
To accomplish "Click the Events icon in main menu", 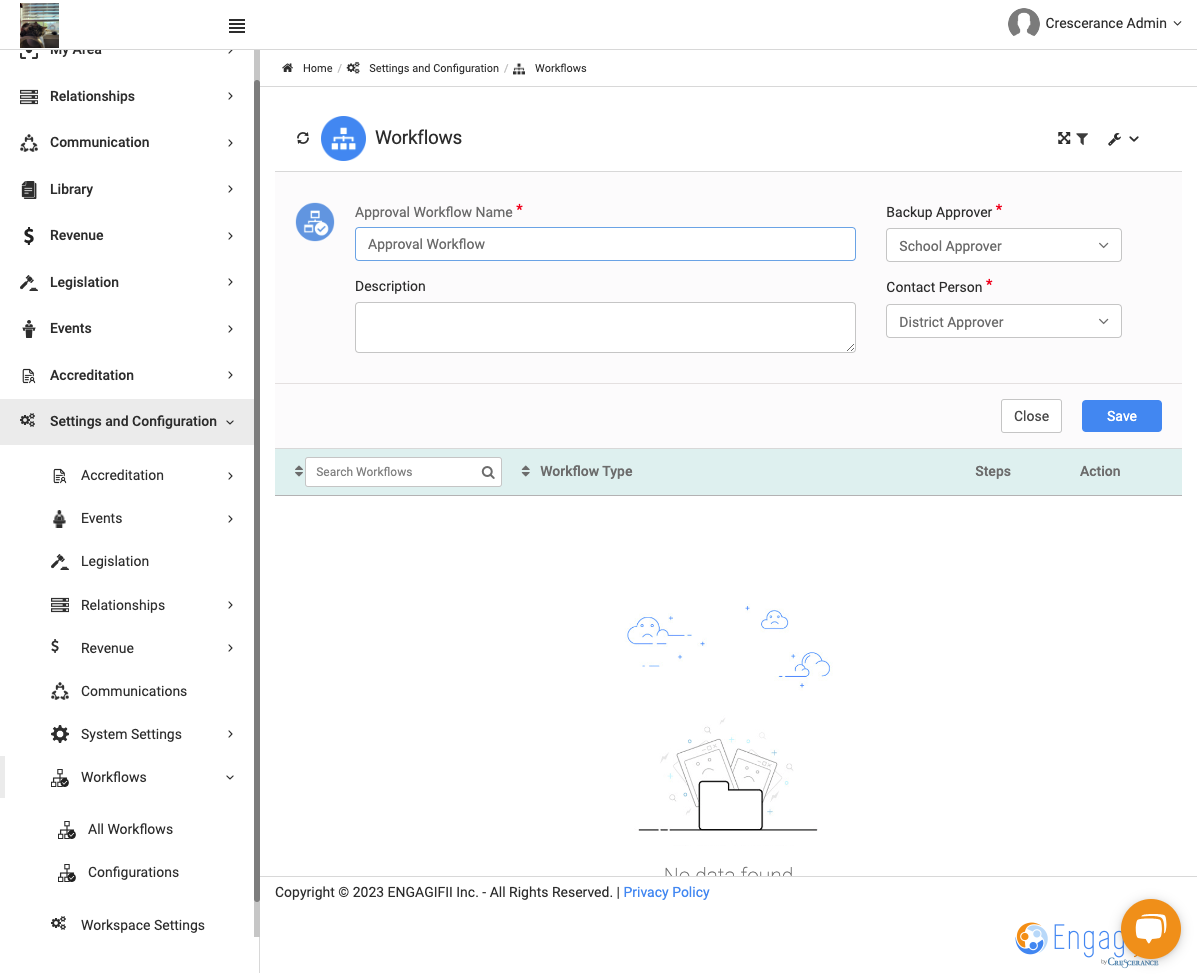I will (x=29, y=329).
